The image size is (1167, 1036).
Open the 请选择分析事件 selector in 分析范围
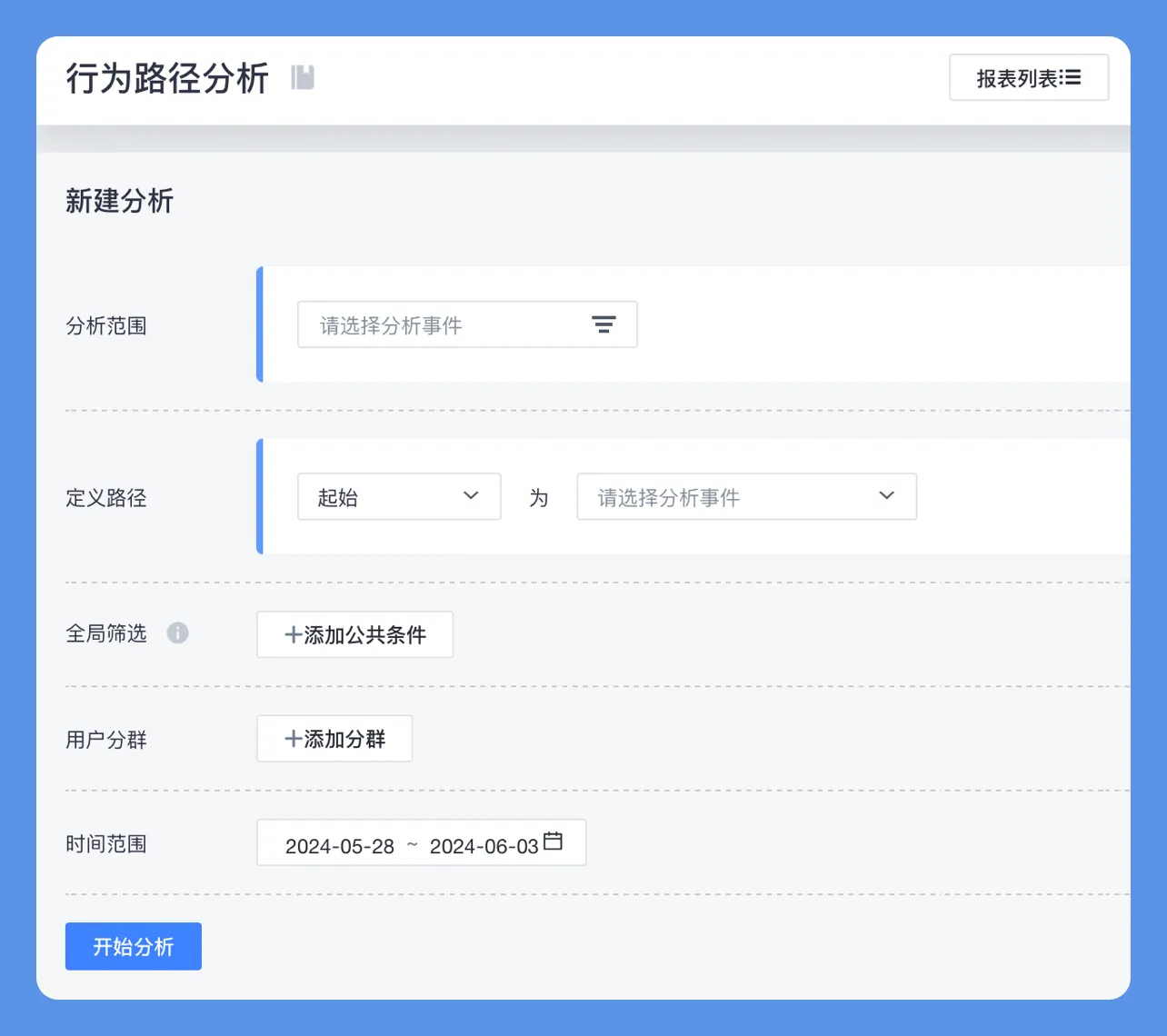tap(467, 324)
